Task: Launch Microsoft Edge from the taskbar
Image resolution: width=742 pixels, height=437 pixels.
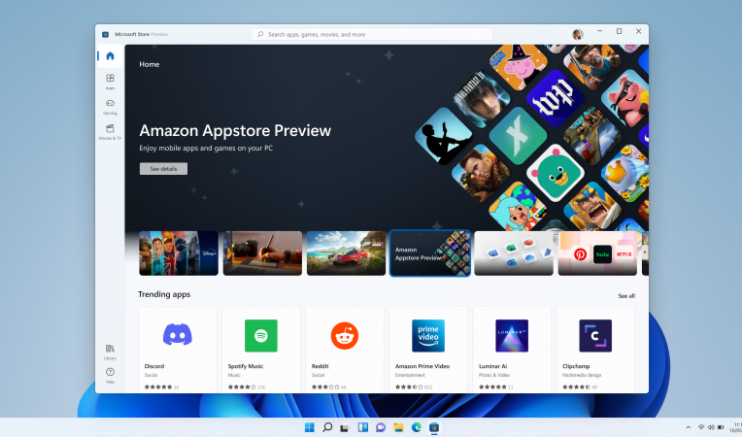Action: tap(416, 427)
